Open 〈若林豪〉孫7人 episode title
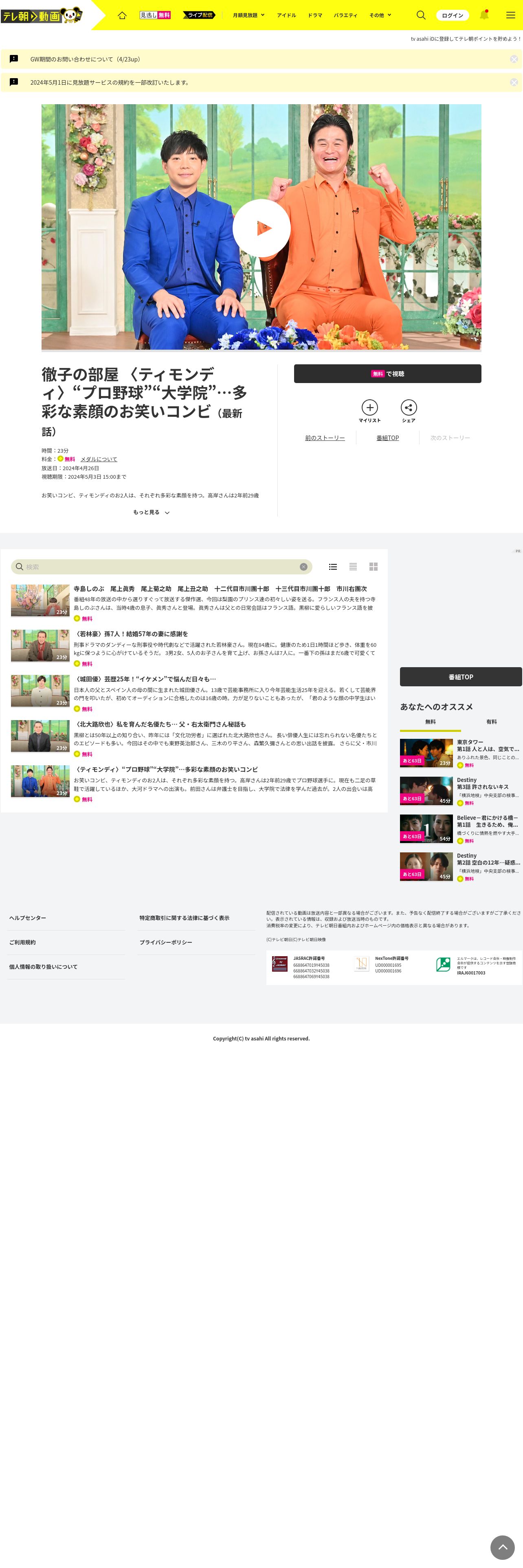The image size is (523, 1568). point(131,634)
